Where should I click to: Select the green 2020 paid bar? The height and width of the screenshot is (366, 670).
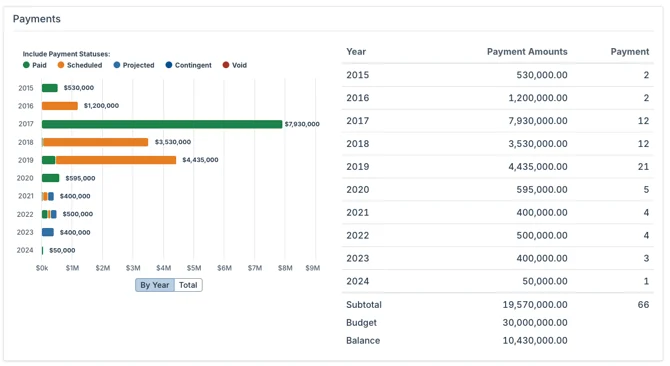50,178
